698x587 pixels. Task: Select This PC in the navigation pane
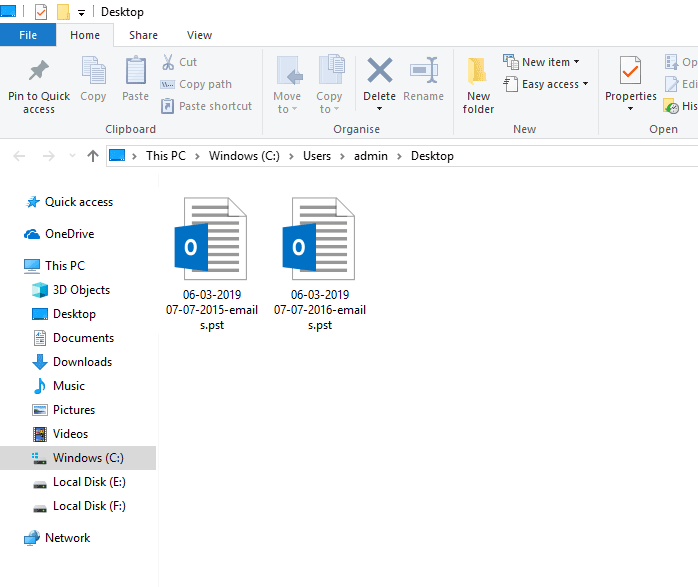click(x=65, y=265)
